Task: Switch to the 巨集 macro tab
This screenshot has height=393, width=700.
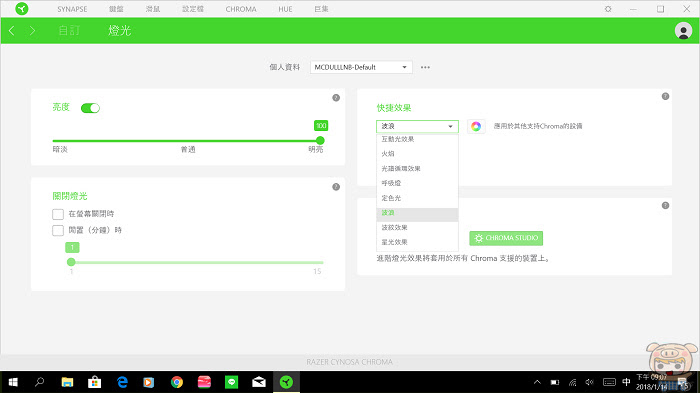Action: 321,9
